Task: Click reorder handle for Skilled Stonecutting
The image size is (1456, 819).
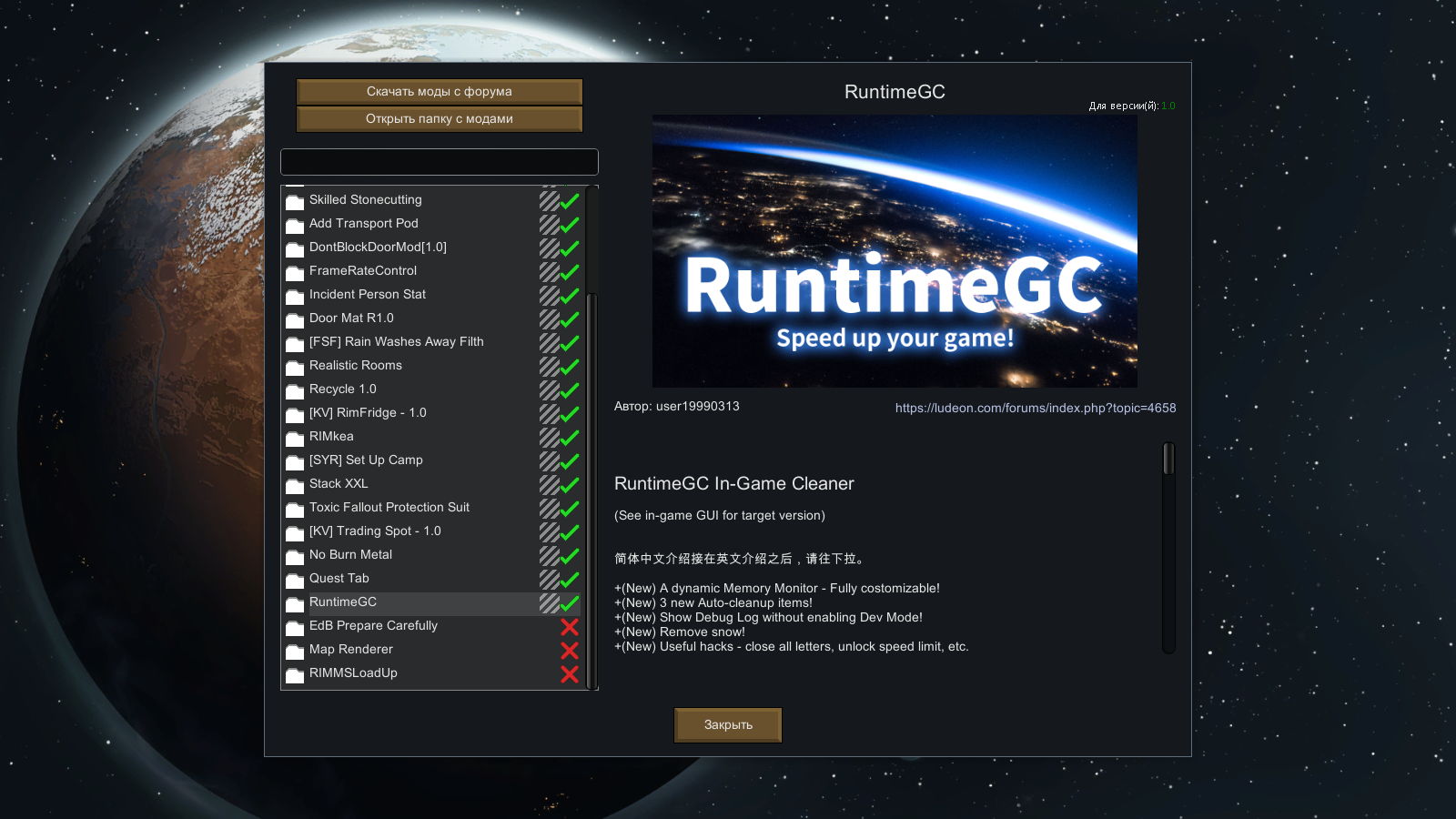Action: (x=549, y=200)
